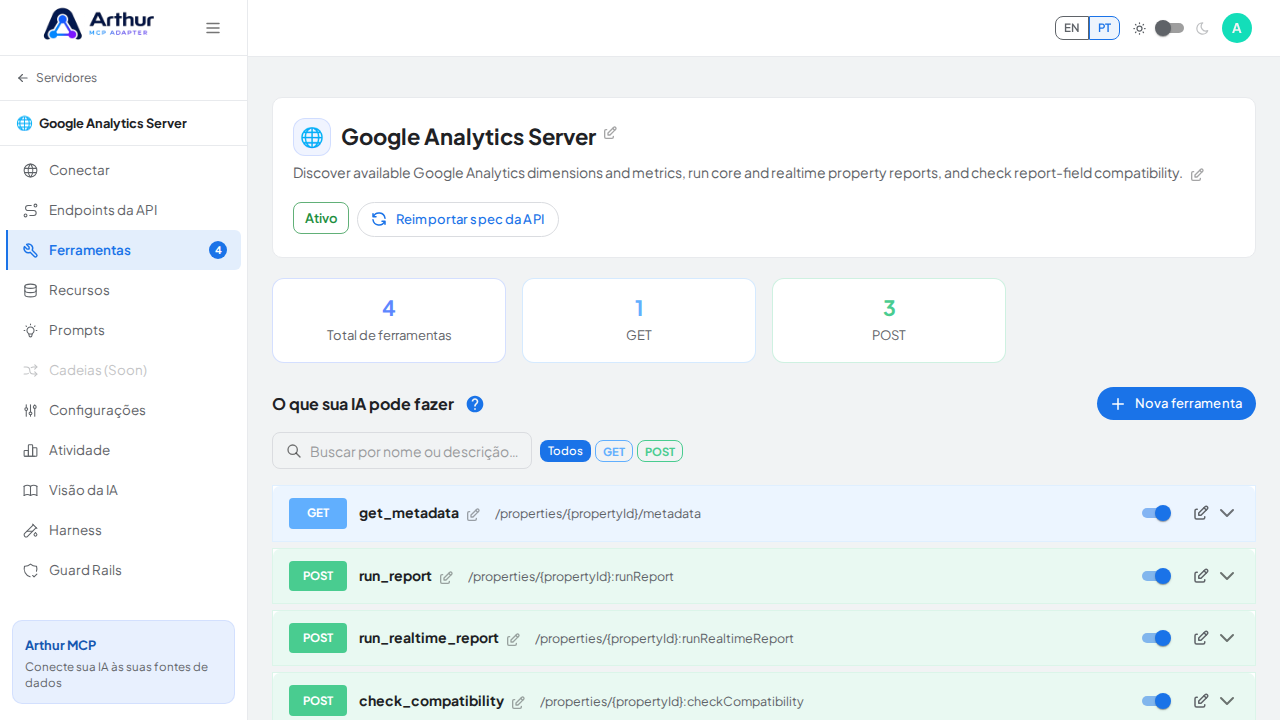The height and width of the screenshot is (720, 1280).
Task: Click the search by name or description field
Action: coord(402,451)
